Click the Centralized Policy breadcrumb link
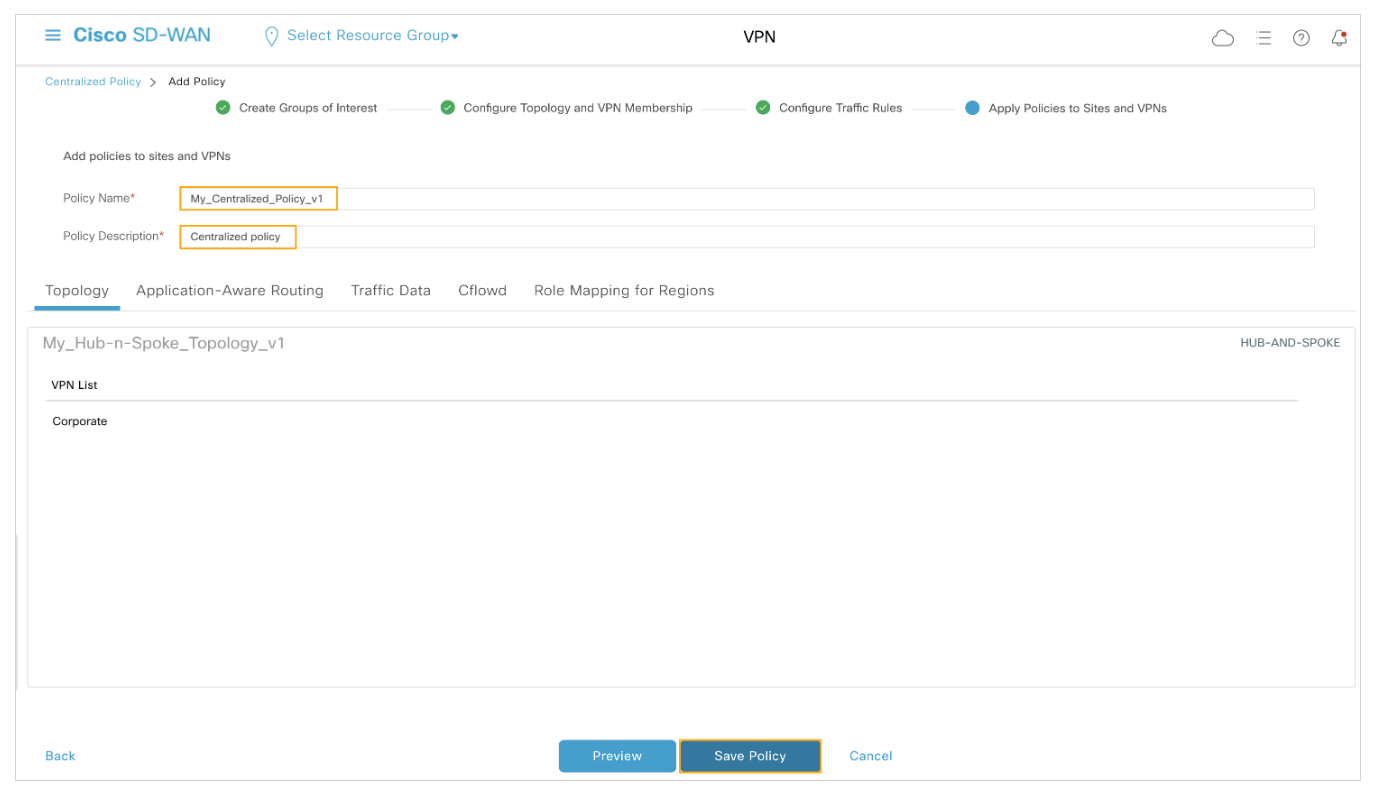Viewport: 1378px width, 793px height. [x=93, y=82]
